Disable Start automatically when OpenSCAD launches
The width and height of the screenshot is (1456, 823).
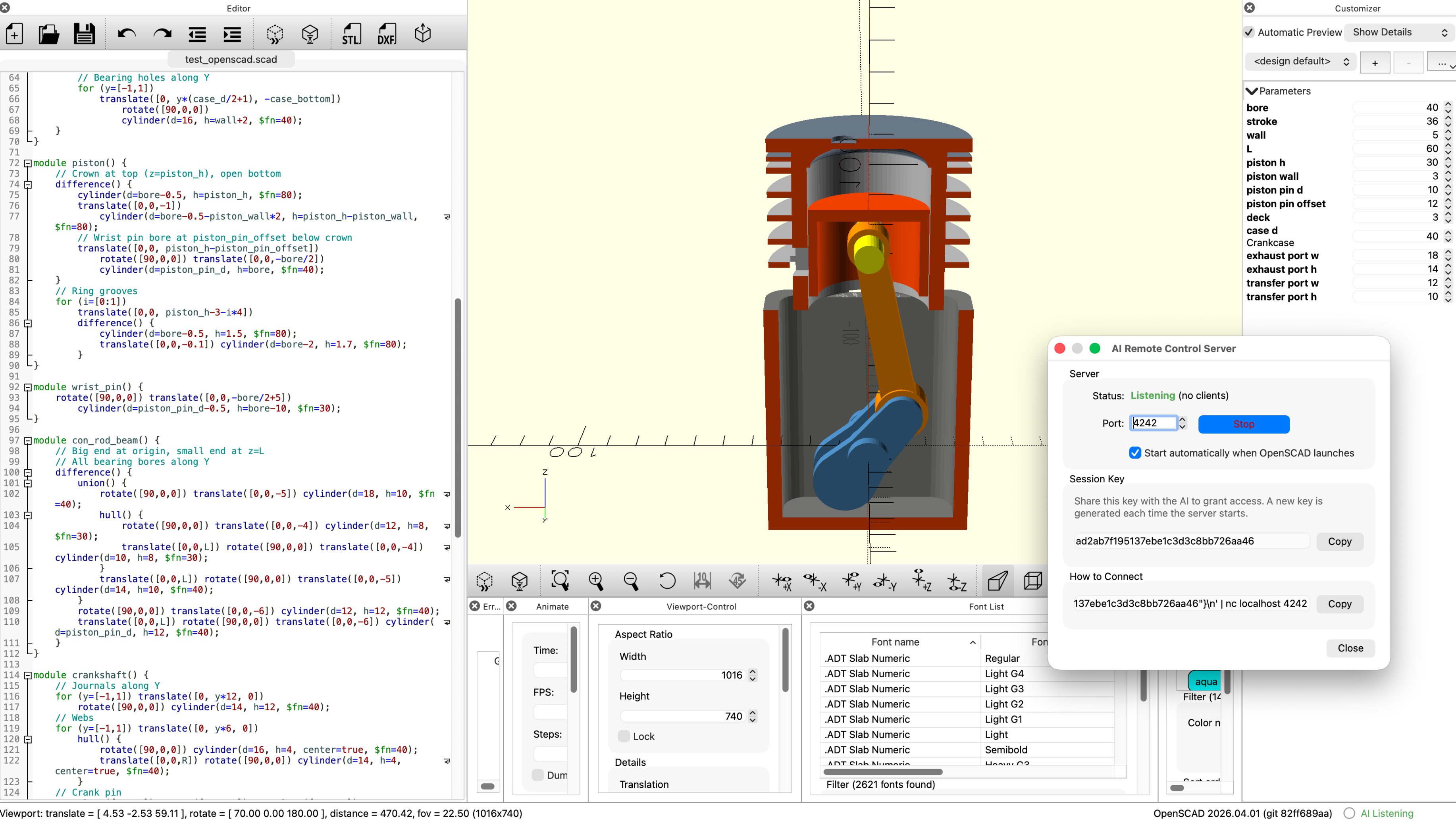click(1134, 453)
